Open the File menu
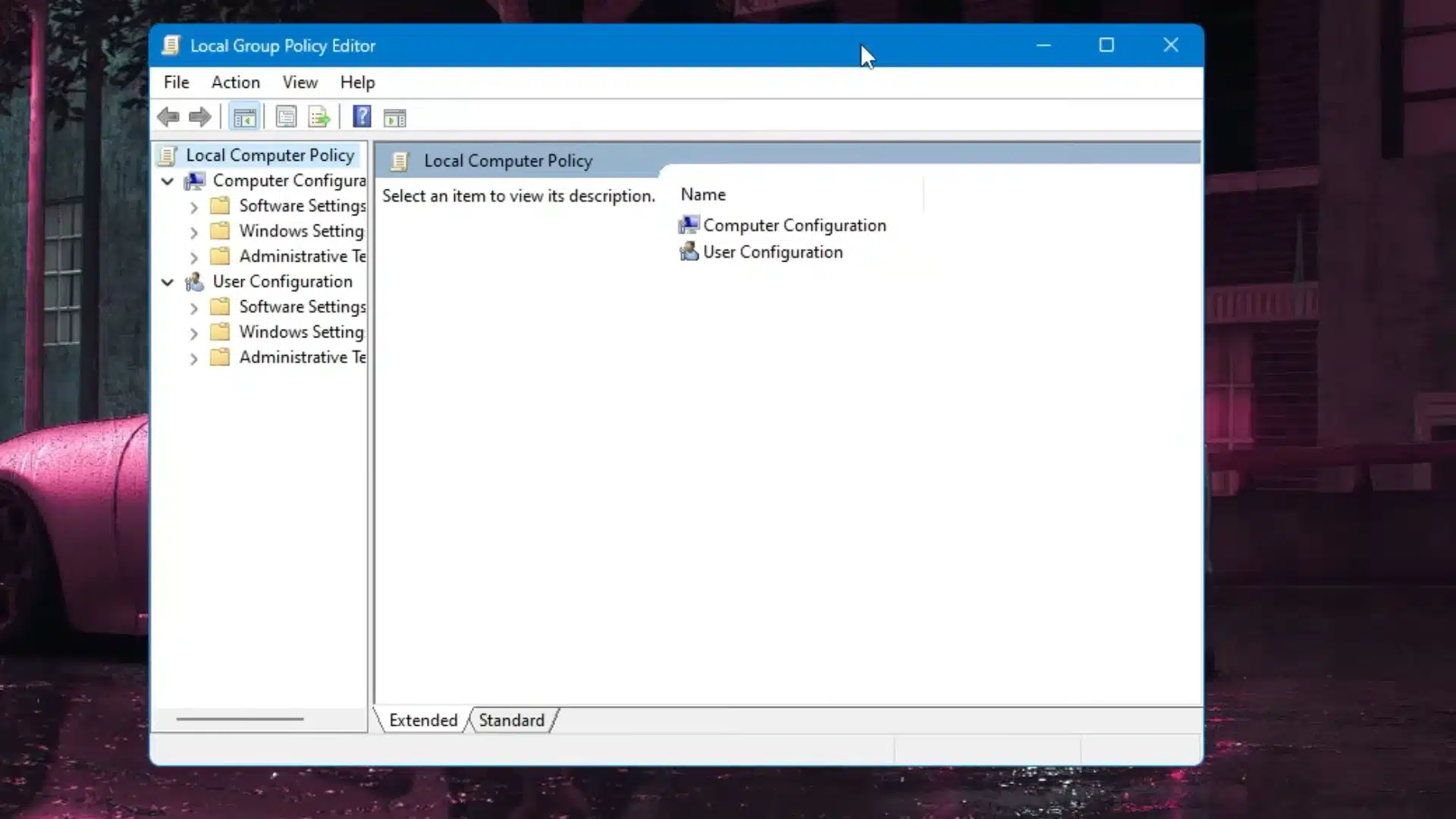 (177, 82)
